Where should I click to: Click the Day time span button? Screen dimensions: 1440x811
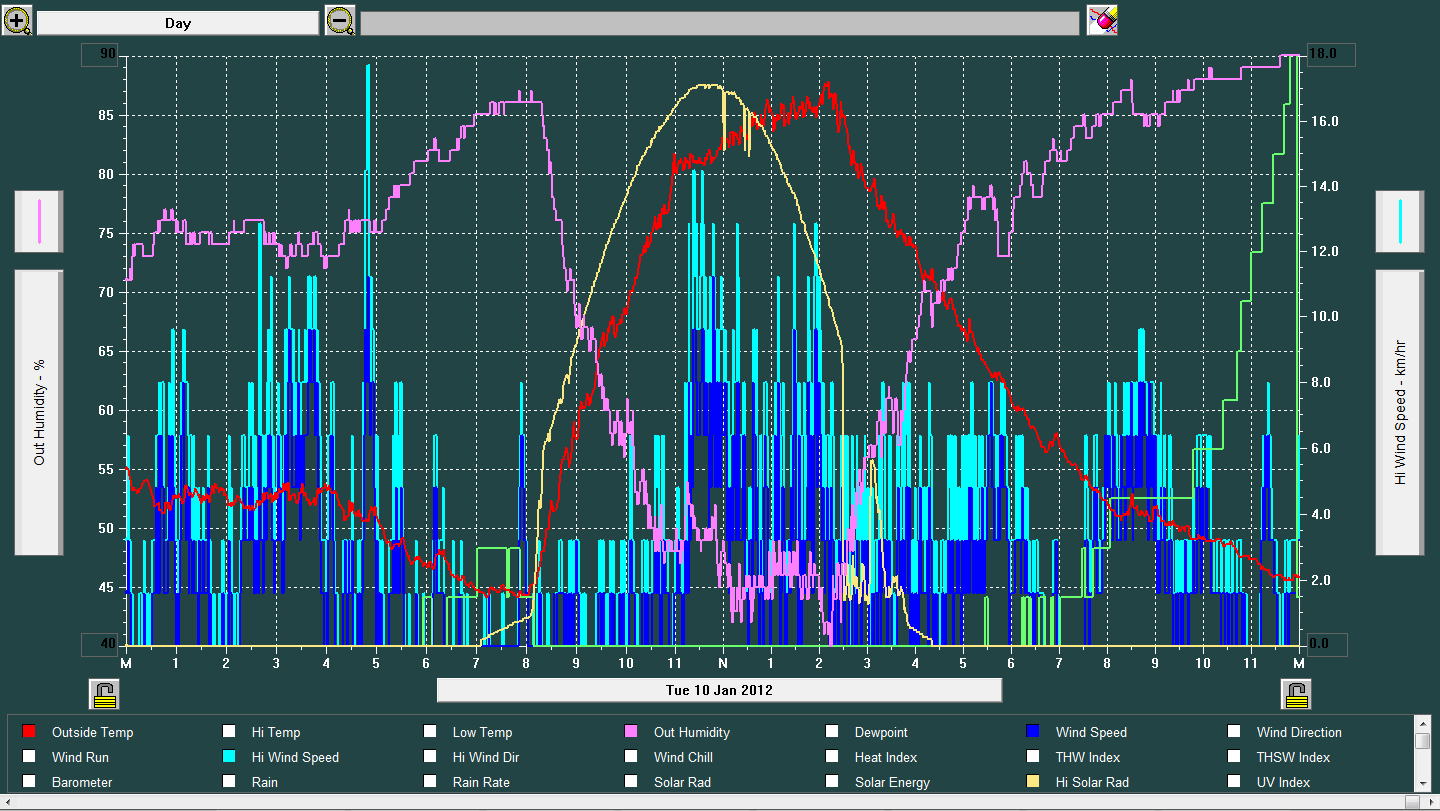pyautogui.click(x=178, y=23)
